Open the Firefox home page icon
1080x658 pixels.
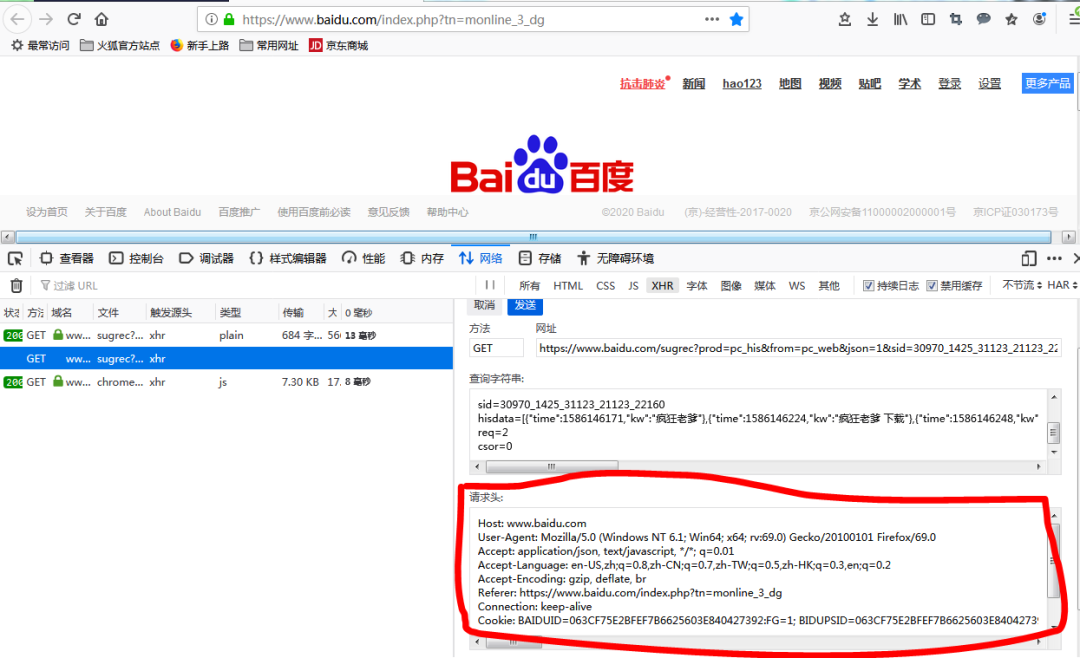point(101,19)
